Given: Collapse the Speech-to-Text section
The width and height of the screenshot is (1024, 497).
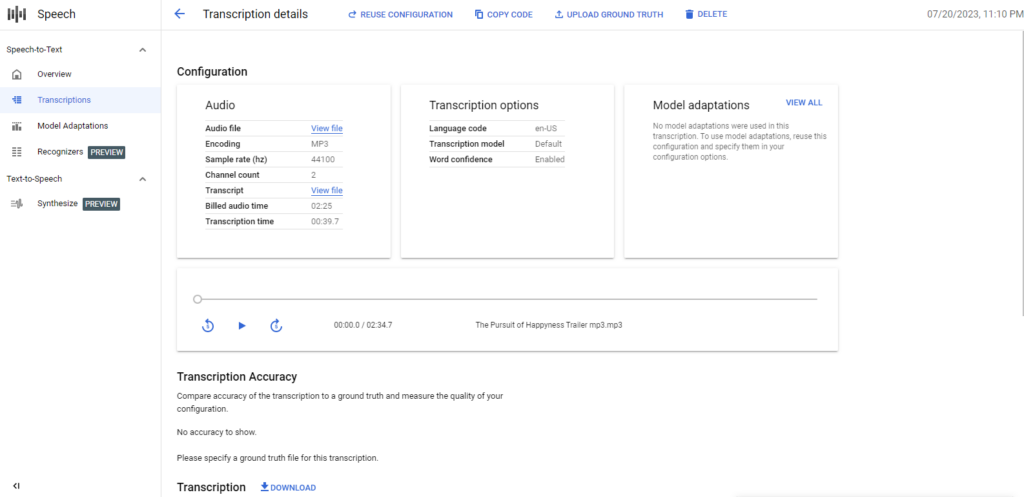Looking at the screenshot, I should [143, 50].
